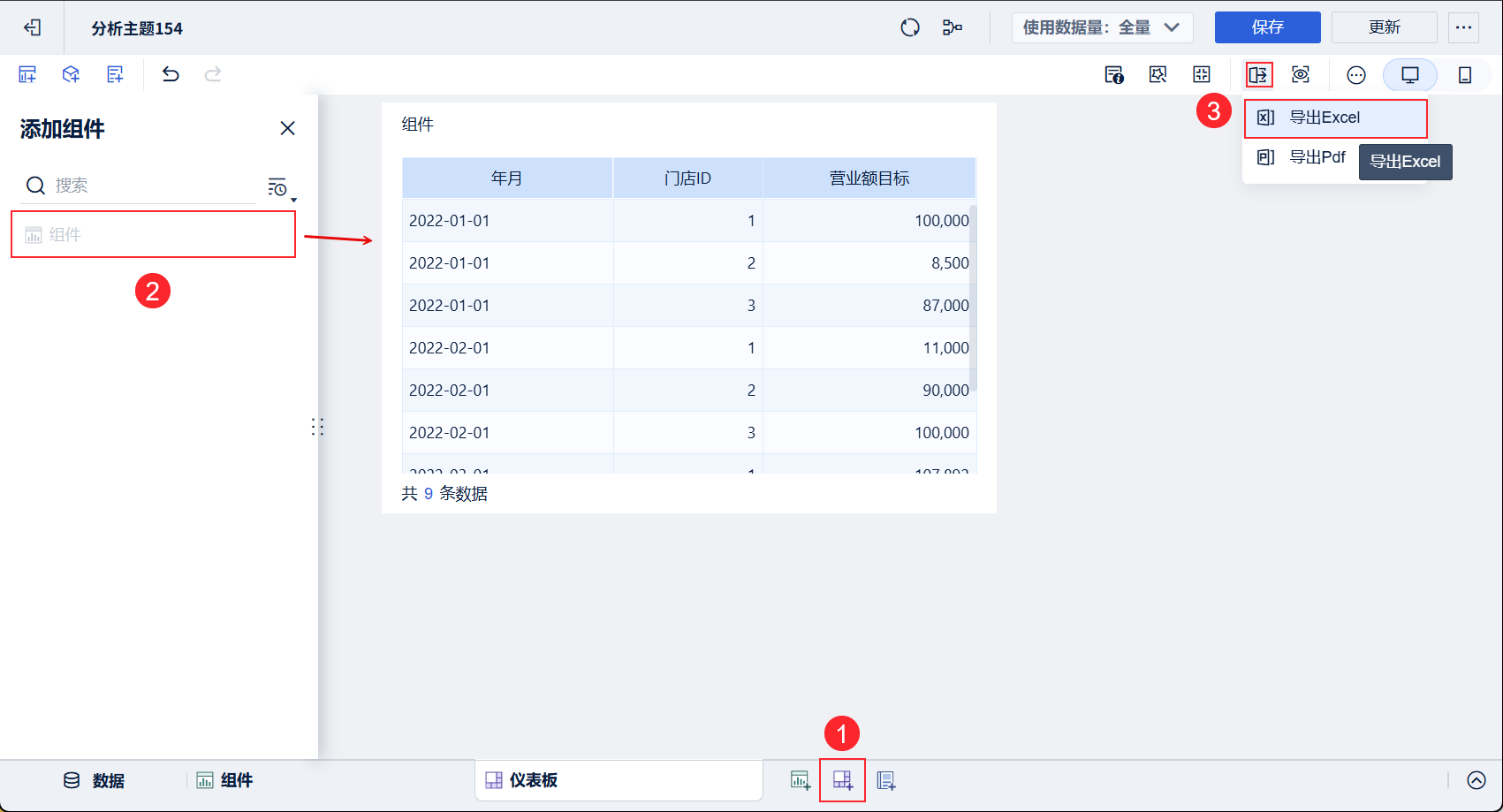The height and width of the screenshot is (812, 1503).
Task: Click the export icon in top toolbar
Action: [x=1259, y=74]
